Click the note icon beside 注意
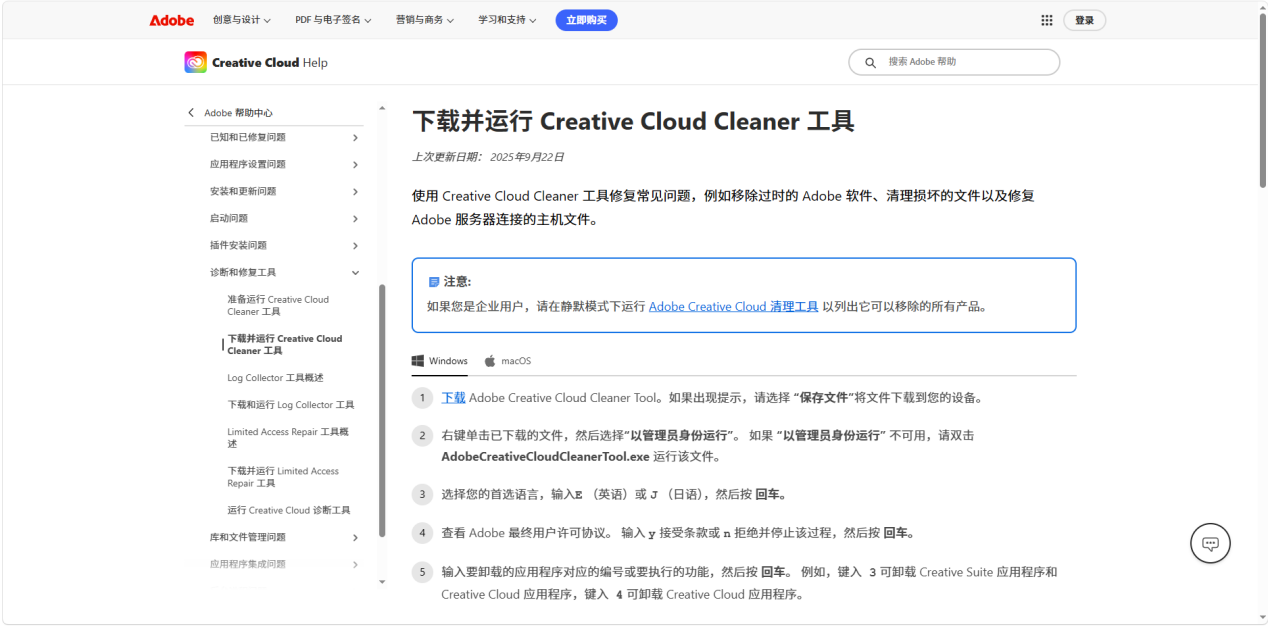1268x627 pixels. coord(434,282)
